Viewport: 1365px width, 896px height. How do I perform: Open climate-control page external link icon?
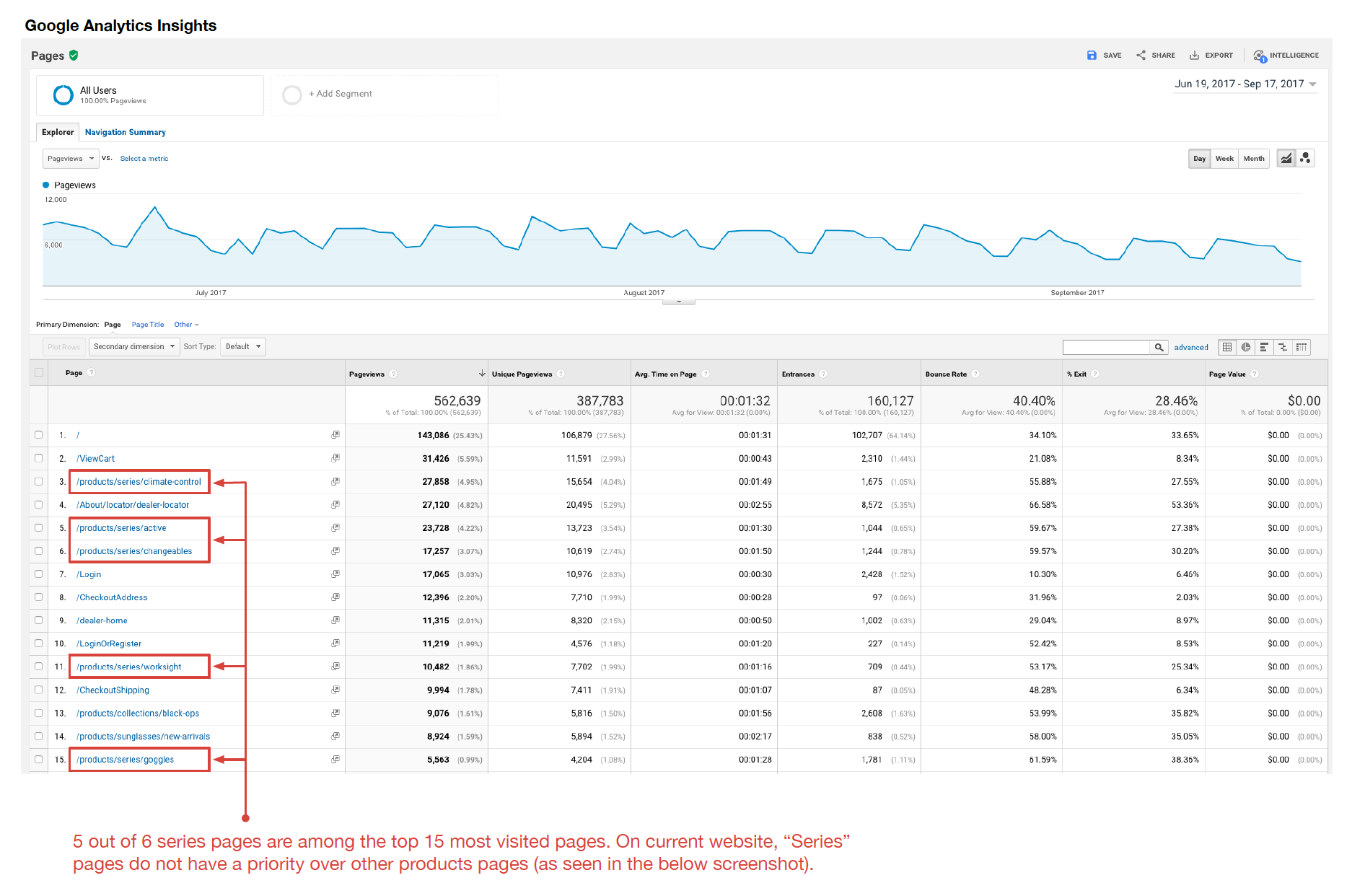[x=335, y=481]
